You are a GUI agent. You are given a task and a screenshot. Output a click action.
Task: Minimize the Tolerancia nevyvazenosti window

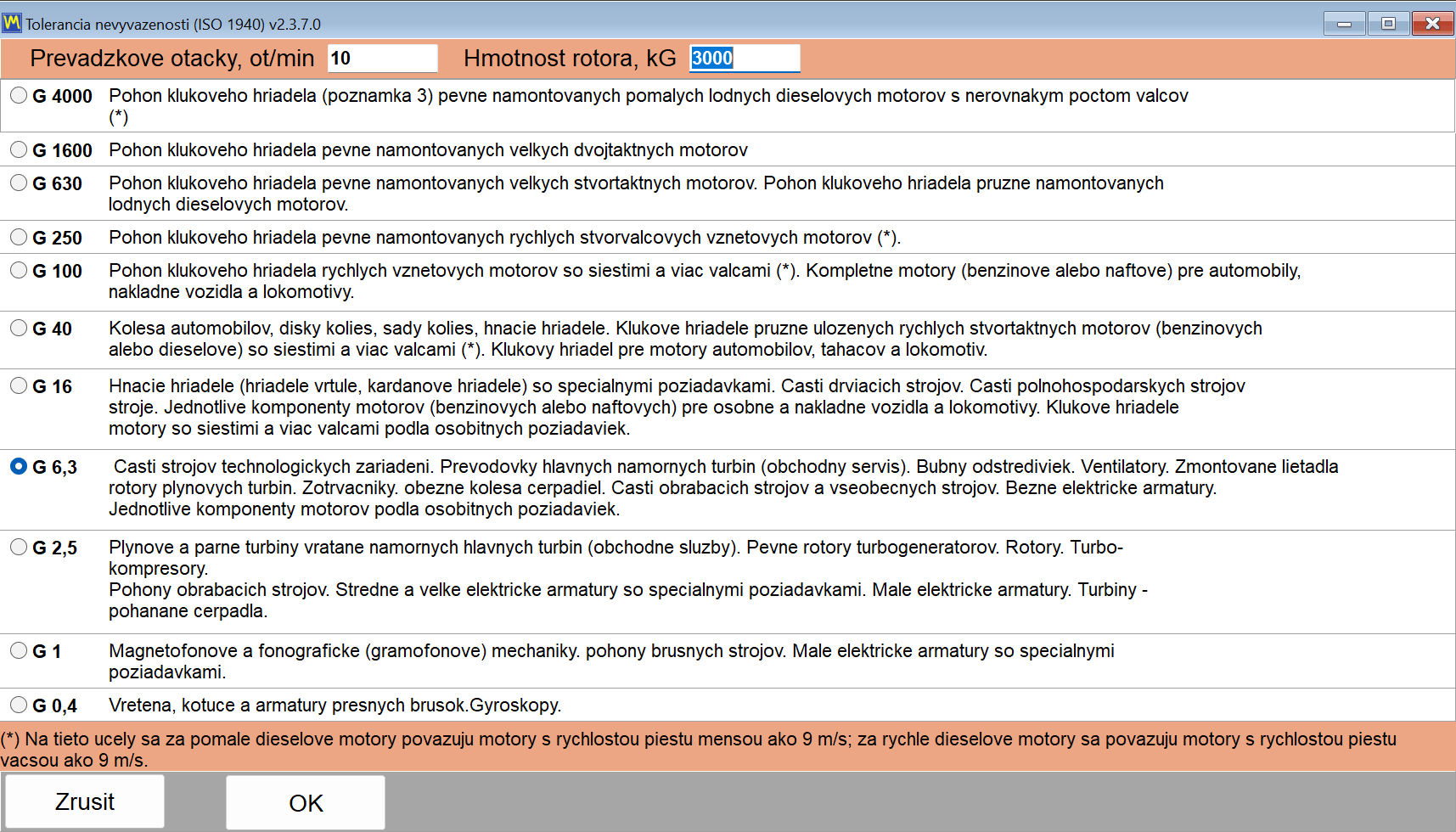(1344, 23)
